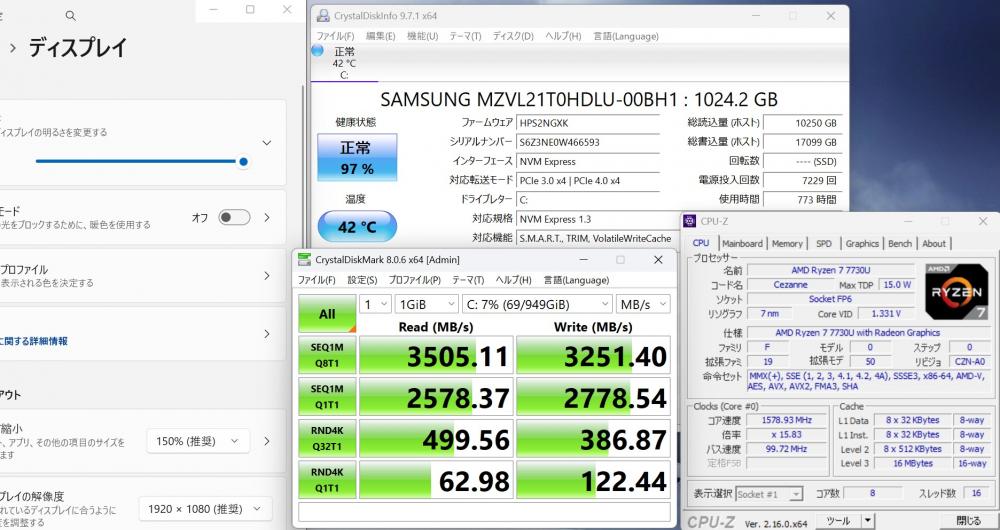Open CrystalDiskMark 設定(S) menu
The height and width of the screenshot is (530, 1000).
point(362,280)
